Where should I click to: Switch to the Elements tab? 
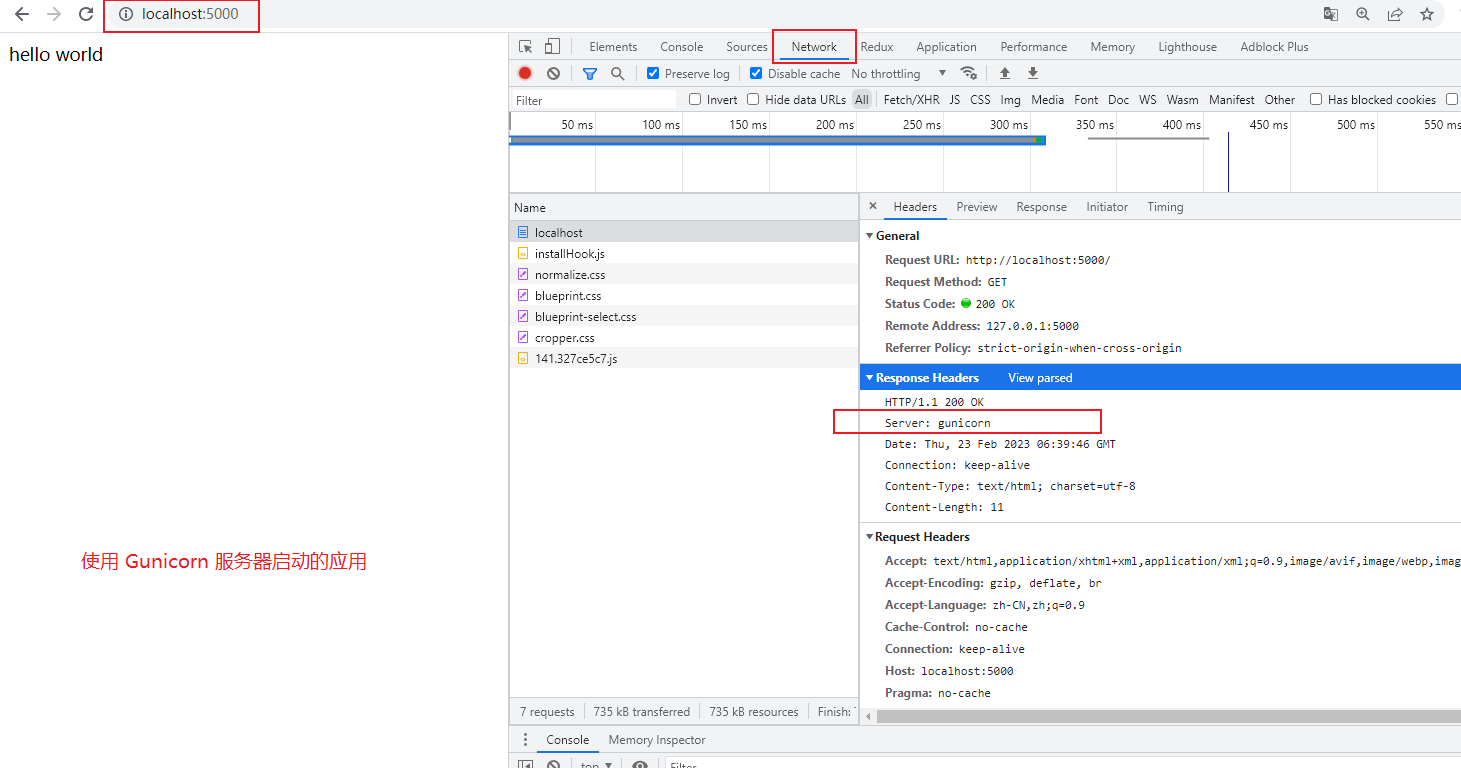pyautogui.click(x=613, y=47)
